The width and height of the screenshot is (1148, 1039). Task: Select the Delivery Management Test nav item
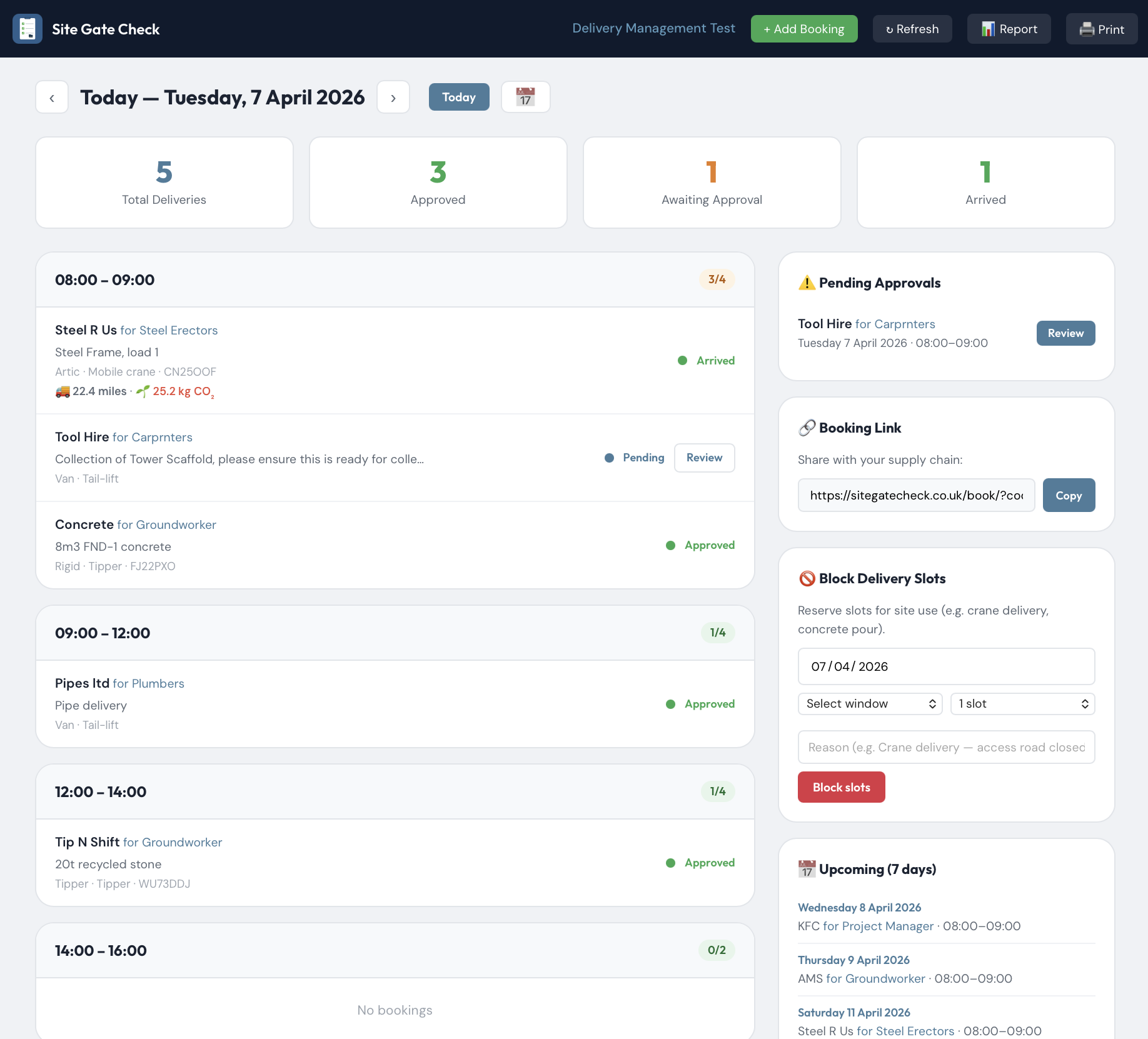point(653,28)
